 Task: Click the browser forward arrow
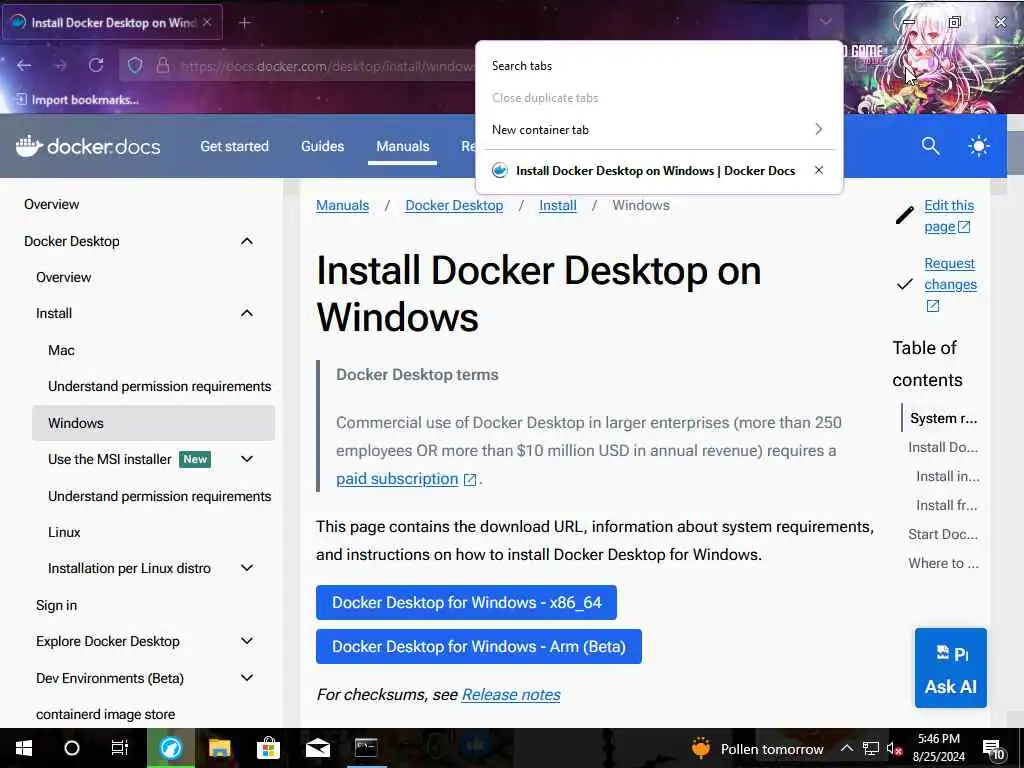pos(60,65)
